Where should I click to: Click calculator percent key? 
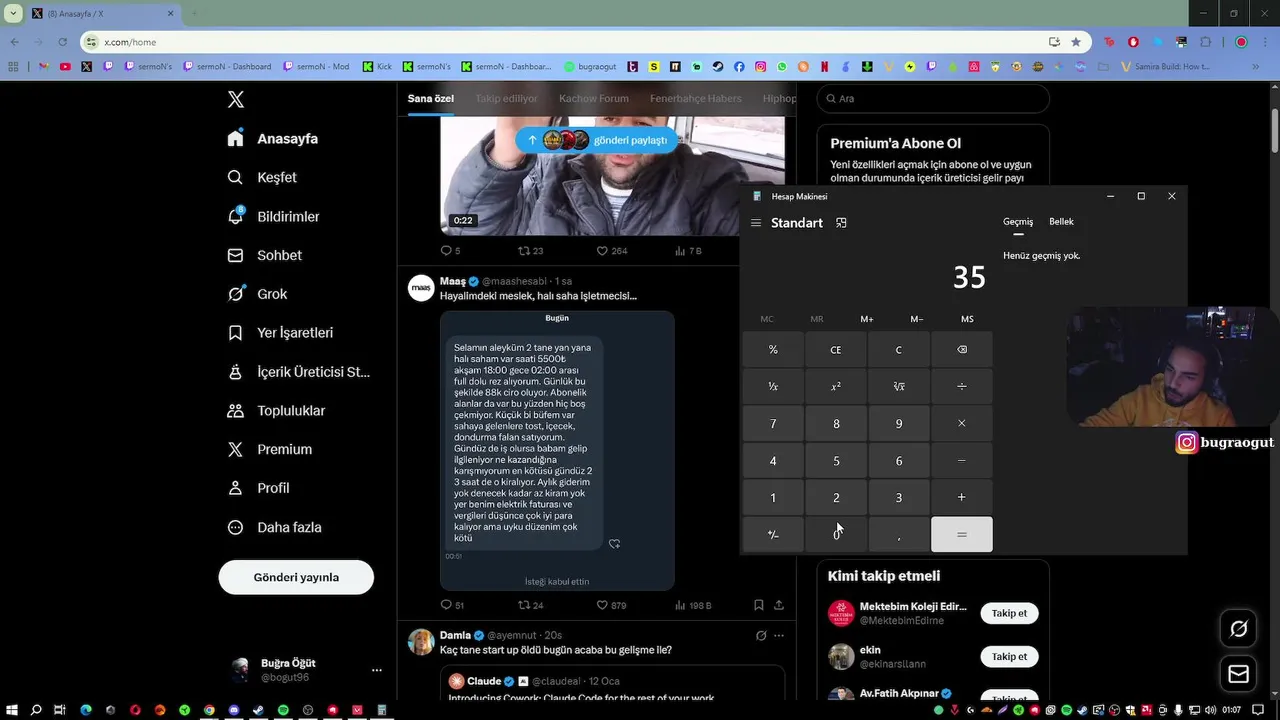(773, 350)
